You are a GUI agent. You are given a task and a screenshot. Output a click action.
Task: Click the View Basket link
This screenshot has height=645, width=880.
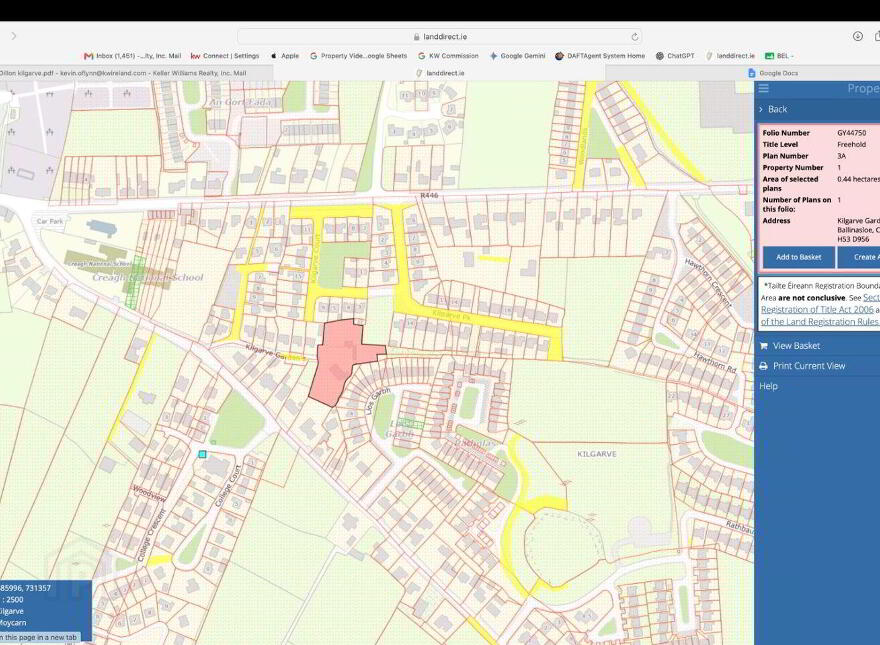(796, 346)
